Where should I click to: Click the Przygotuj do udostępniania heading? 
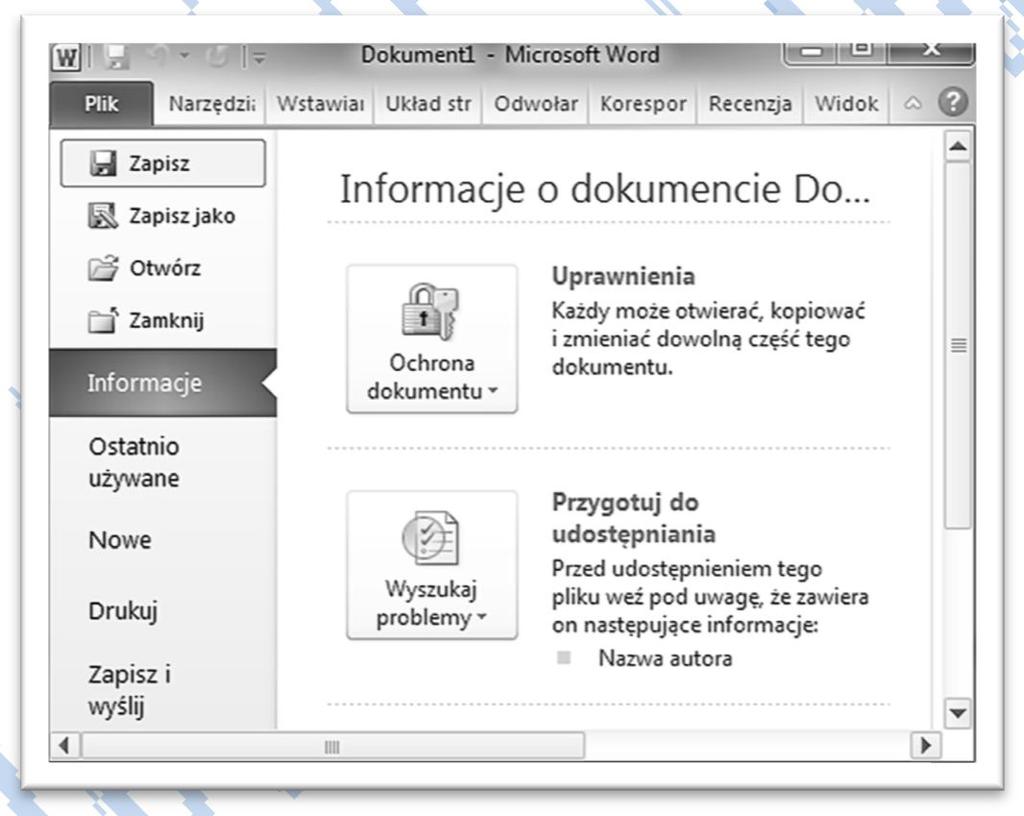point(633,518)
